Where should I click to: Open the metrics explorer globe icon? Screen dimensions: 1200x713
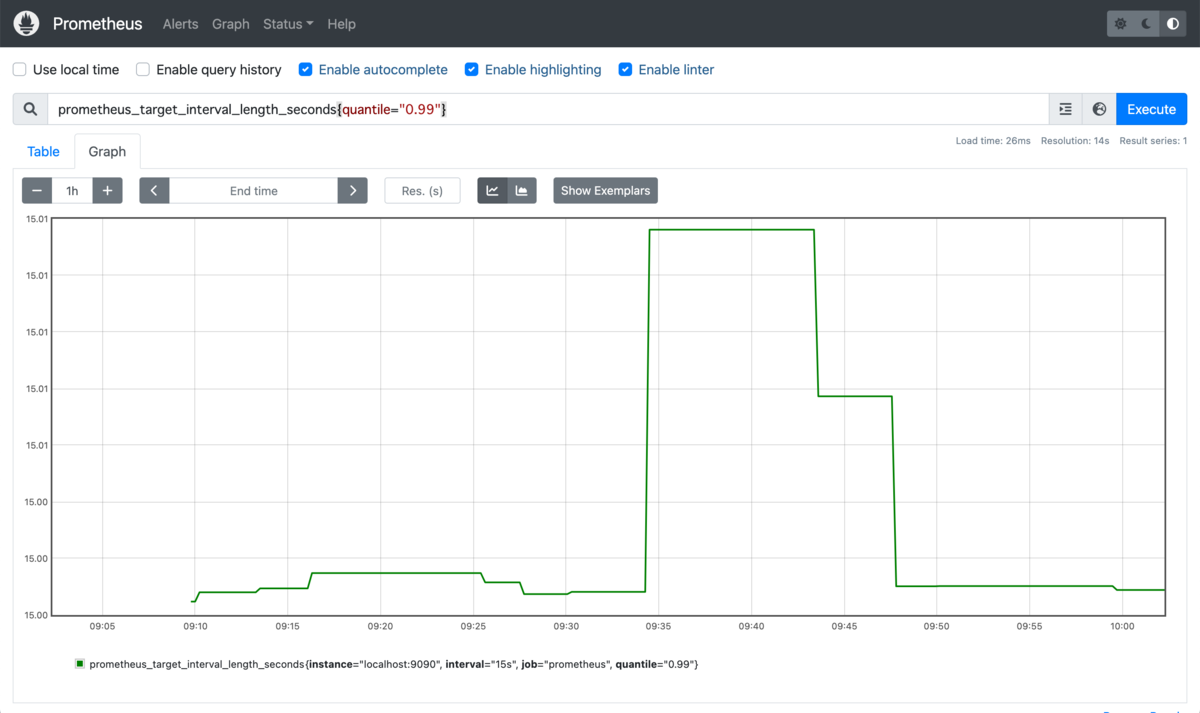click(x=1099, y=109)
